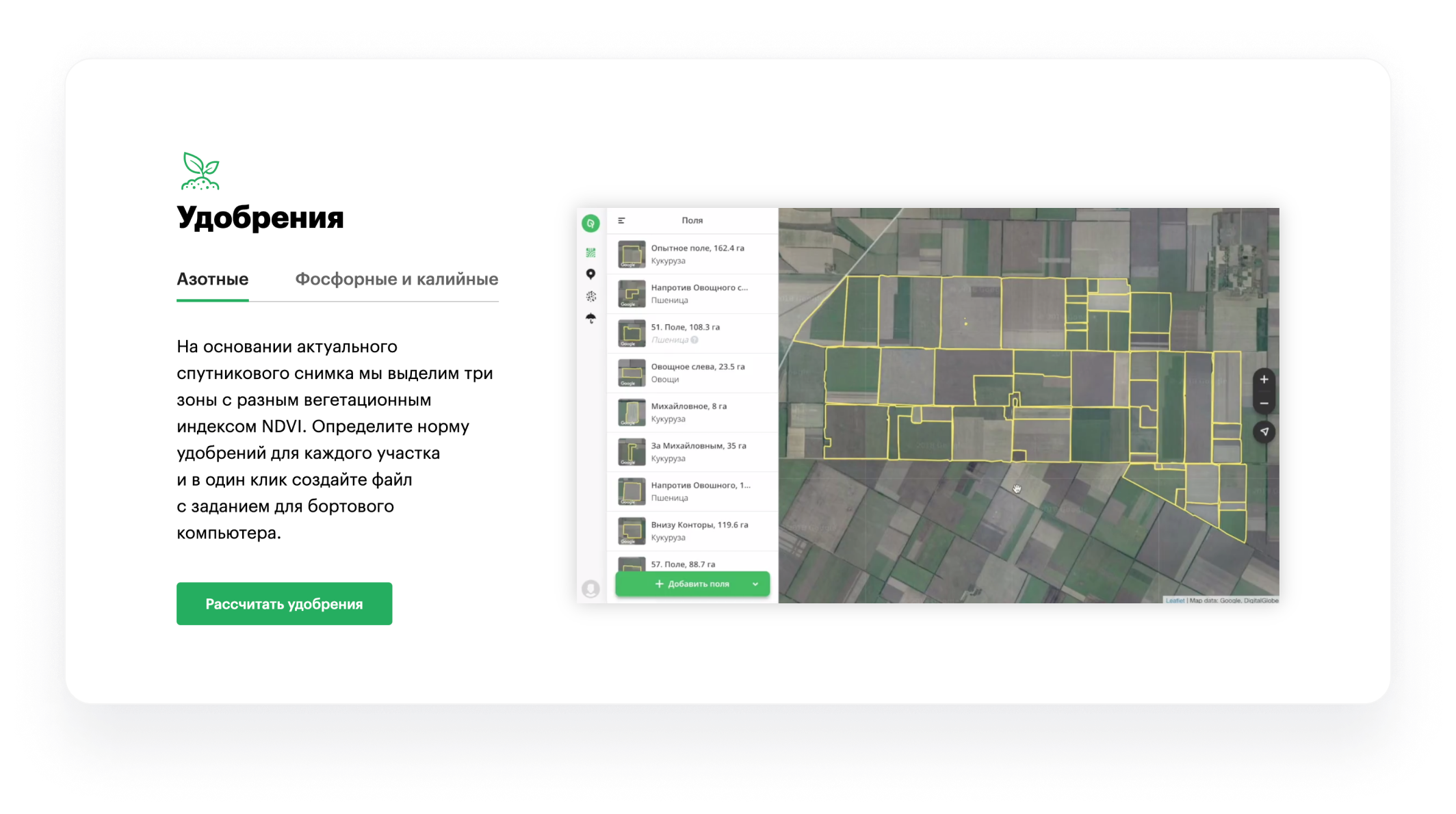Viewport: 1456px width, 814px height.
Task: Click thumbnail of Овощное слева field
Action: coord(632,373)
